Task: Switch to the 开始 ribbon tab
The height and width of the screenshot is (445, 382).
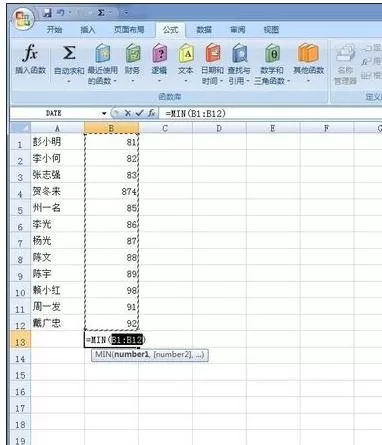Action: tap(54, 30)
